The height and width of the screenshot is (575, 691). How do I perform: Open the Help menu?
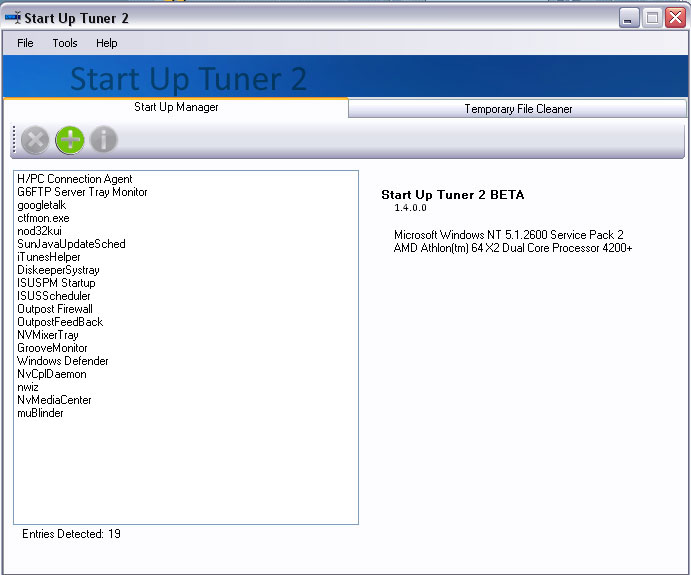pos(107,43)
